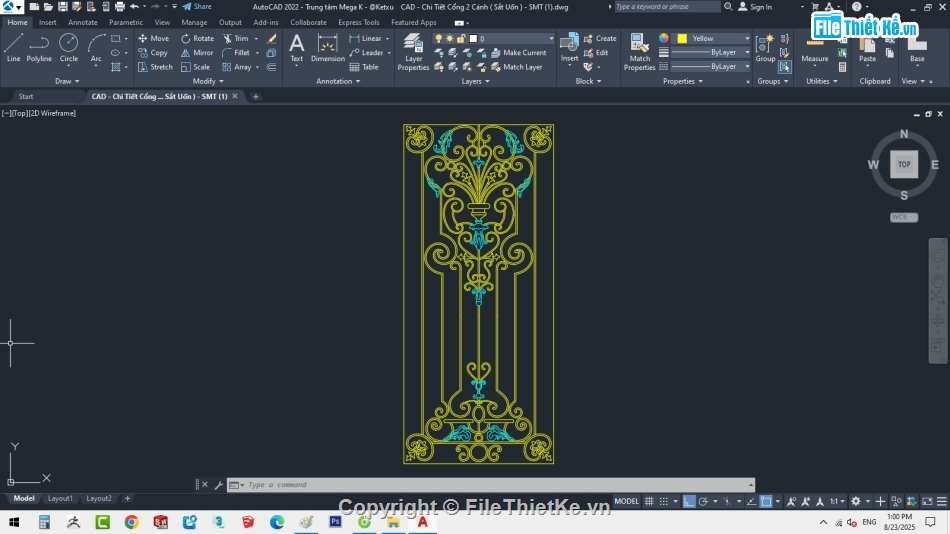Open annotation scale 1:1 dropdown
950x534 pixels.
[x=837, y=501]
